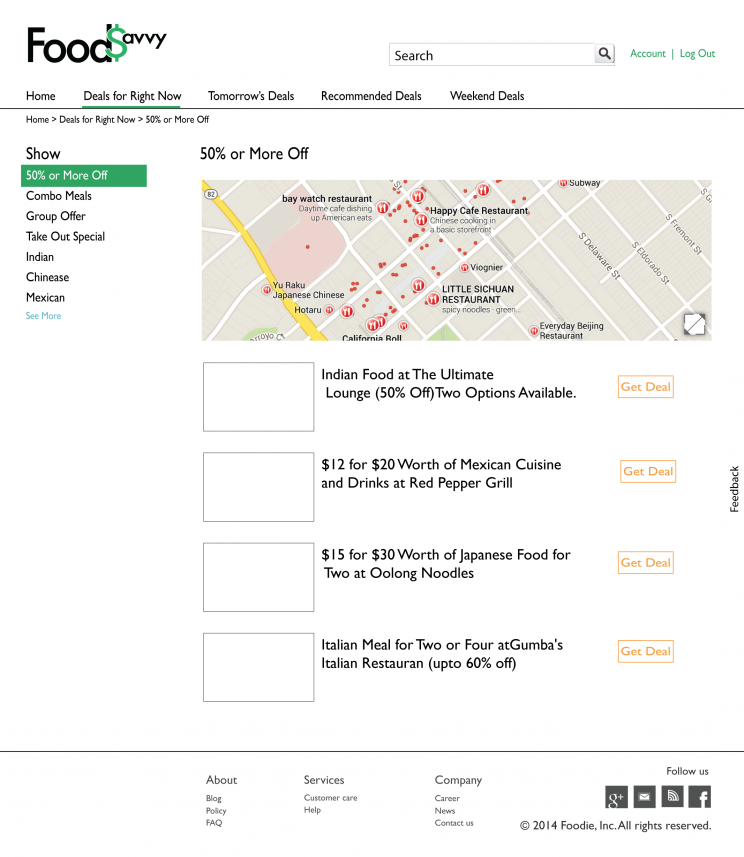This screenshot has height=857, width=744.
Task: Select the Hotaru map marker
Action: [329, 310]
